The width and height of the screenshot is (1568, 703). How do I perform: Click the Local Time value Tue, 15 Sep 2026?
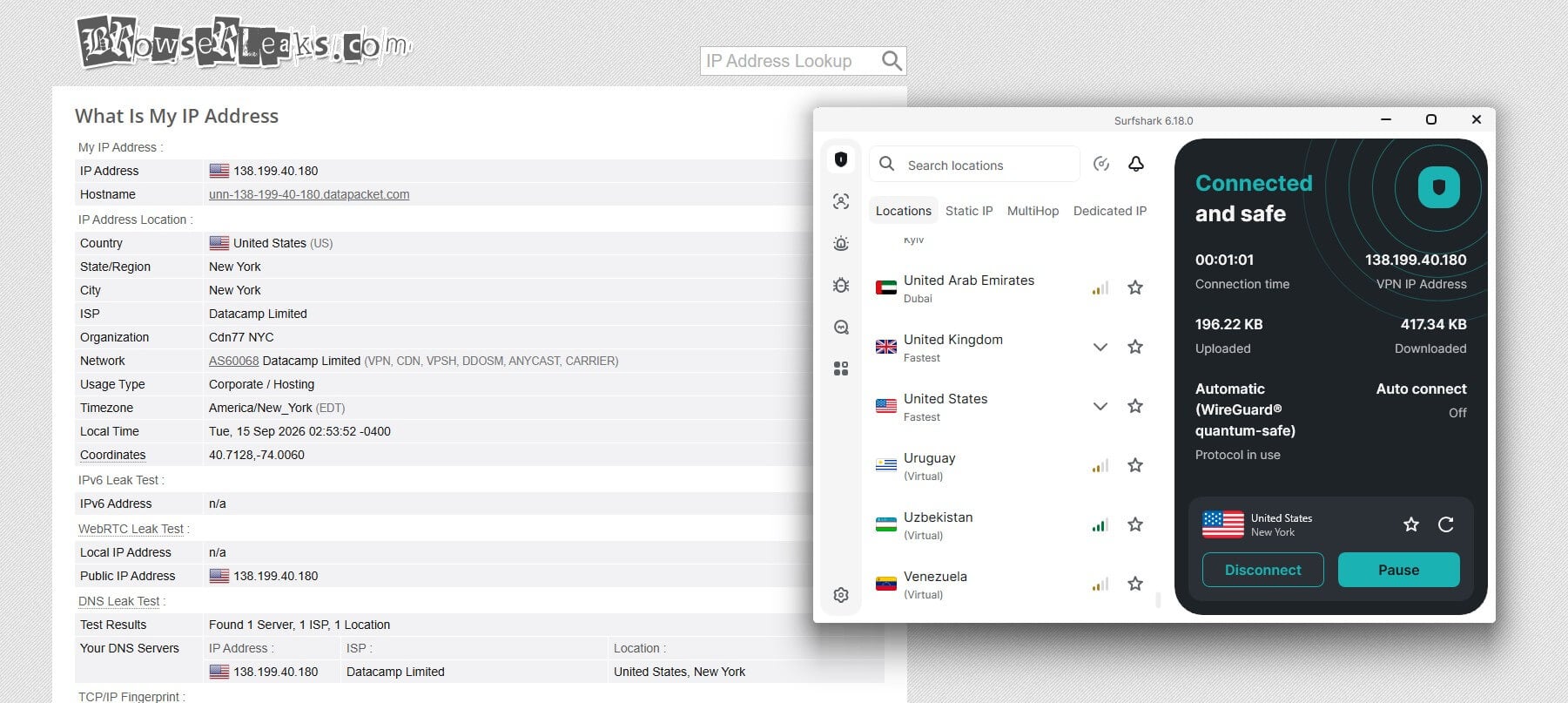[x=299, y=431]
